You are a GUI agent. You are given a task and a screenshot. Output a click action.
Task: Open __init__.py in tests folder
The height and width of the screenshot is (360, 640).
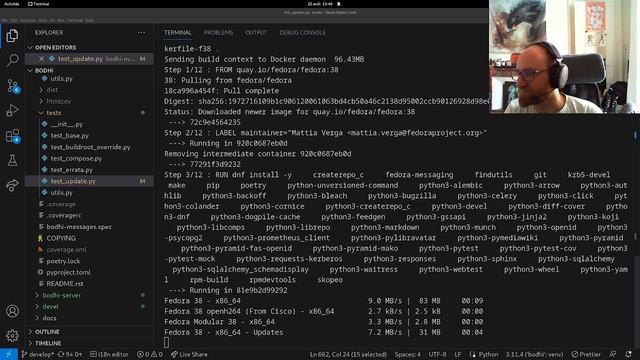click(x=67, y=124)
